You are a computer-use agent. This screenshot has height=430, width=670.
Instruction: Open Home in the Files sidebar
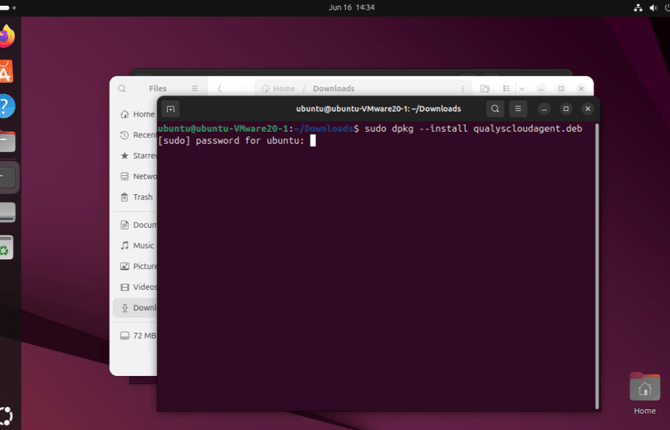point(136,114)
